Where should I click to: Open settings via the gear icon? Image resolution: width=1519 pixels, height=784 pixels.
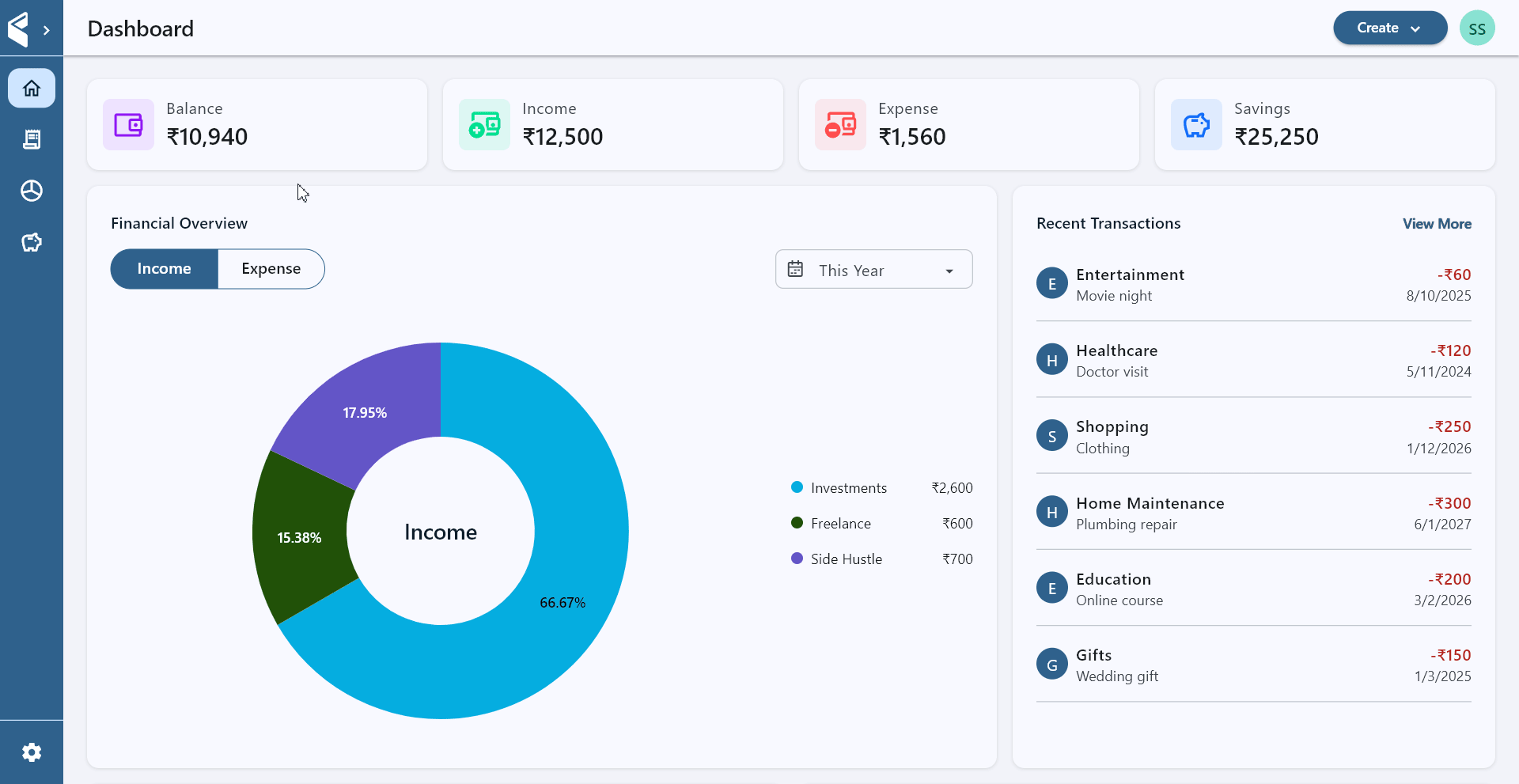[x=32, y=752]
